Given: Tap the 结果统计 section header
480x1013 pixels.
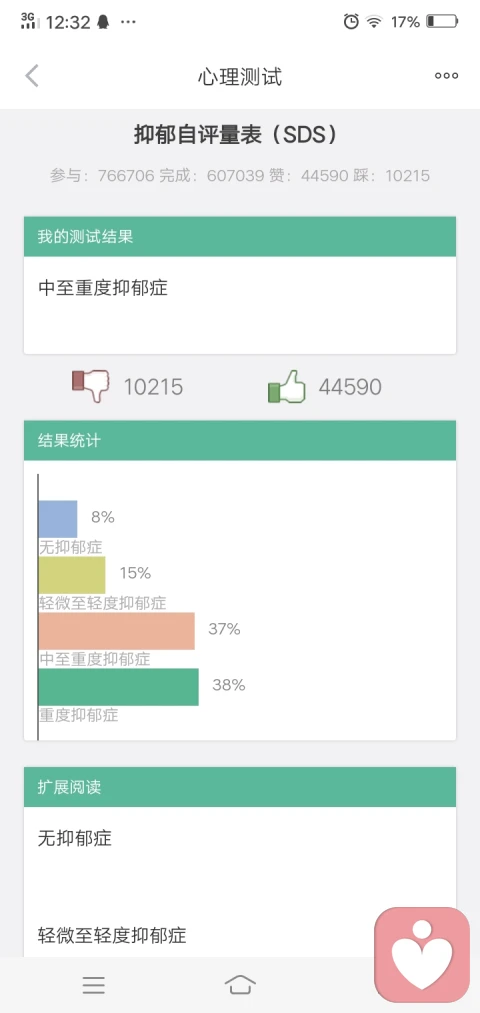Looking at the screenshot, I should pyautogui.click(x=240, y=441).
